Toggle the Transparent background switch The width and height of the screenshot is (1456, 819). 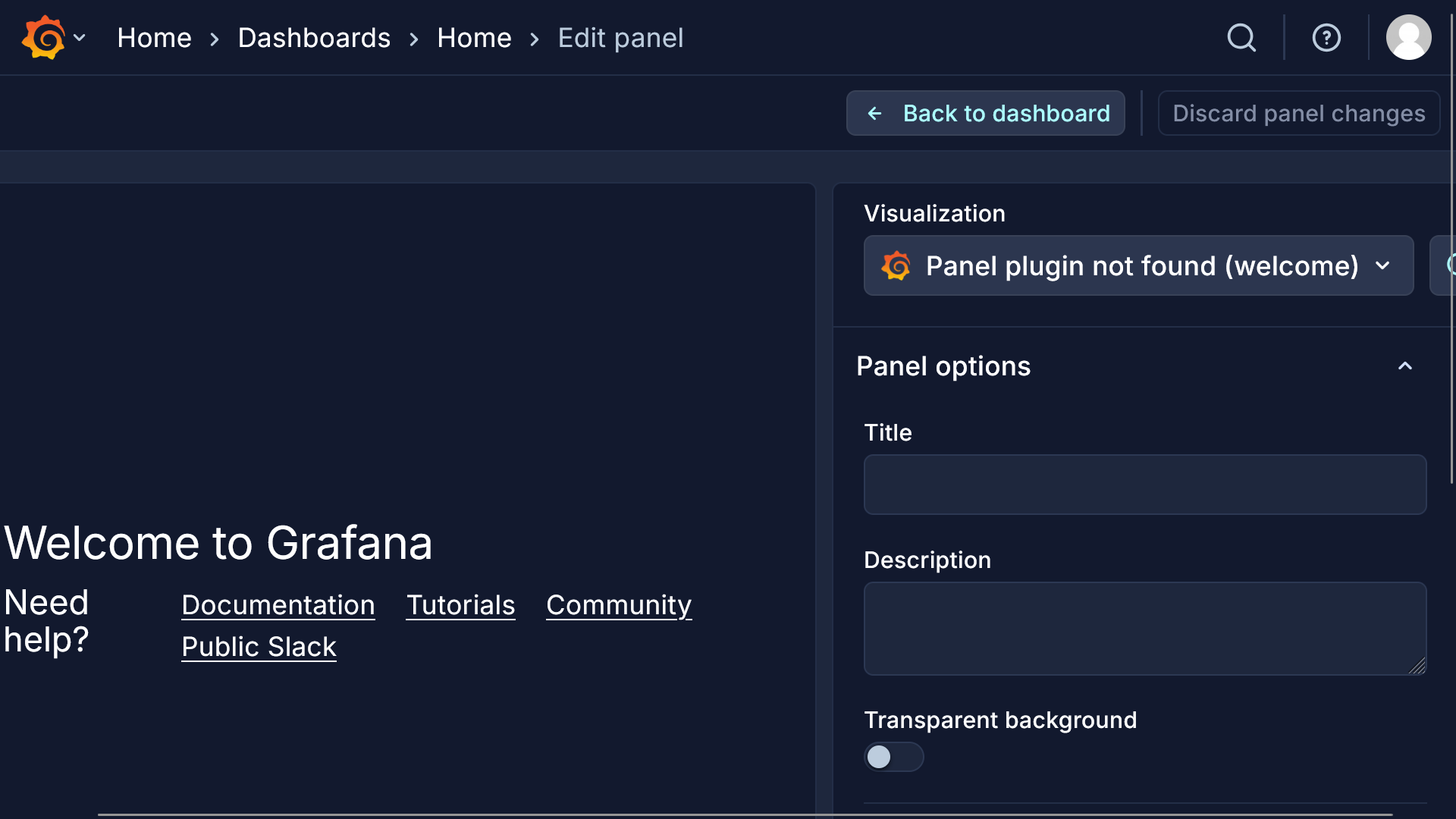point(893,757)
